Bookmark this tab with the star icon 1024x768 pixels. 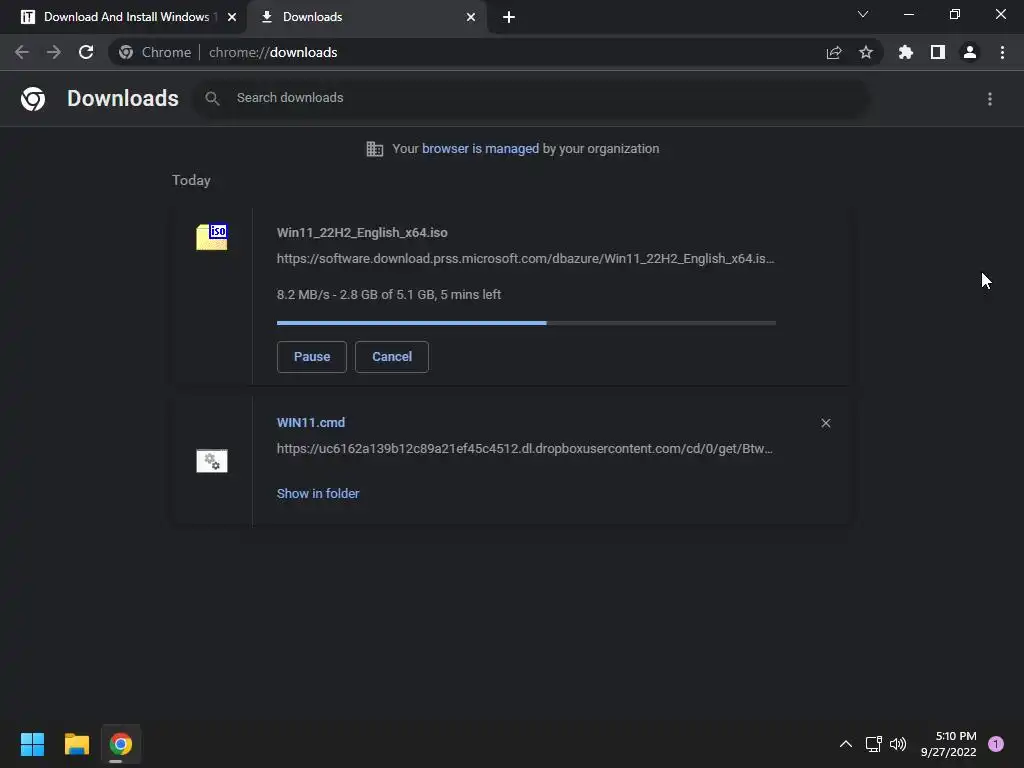pyautogui.click(x=866, y=52)
